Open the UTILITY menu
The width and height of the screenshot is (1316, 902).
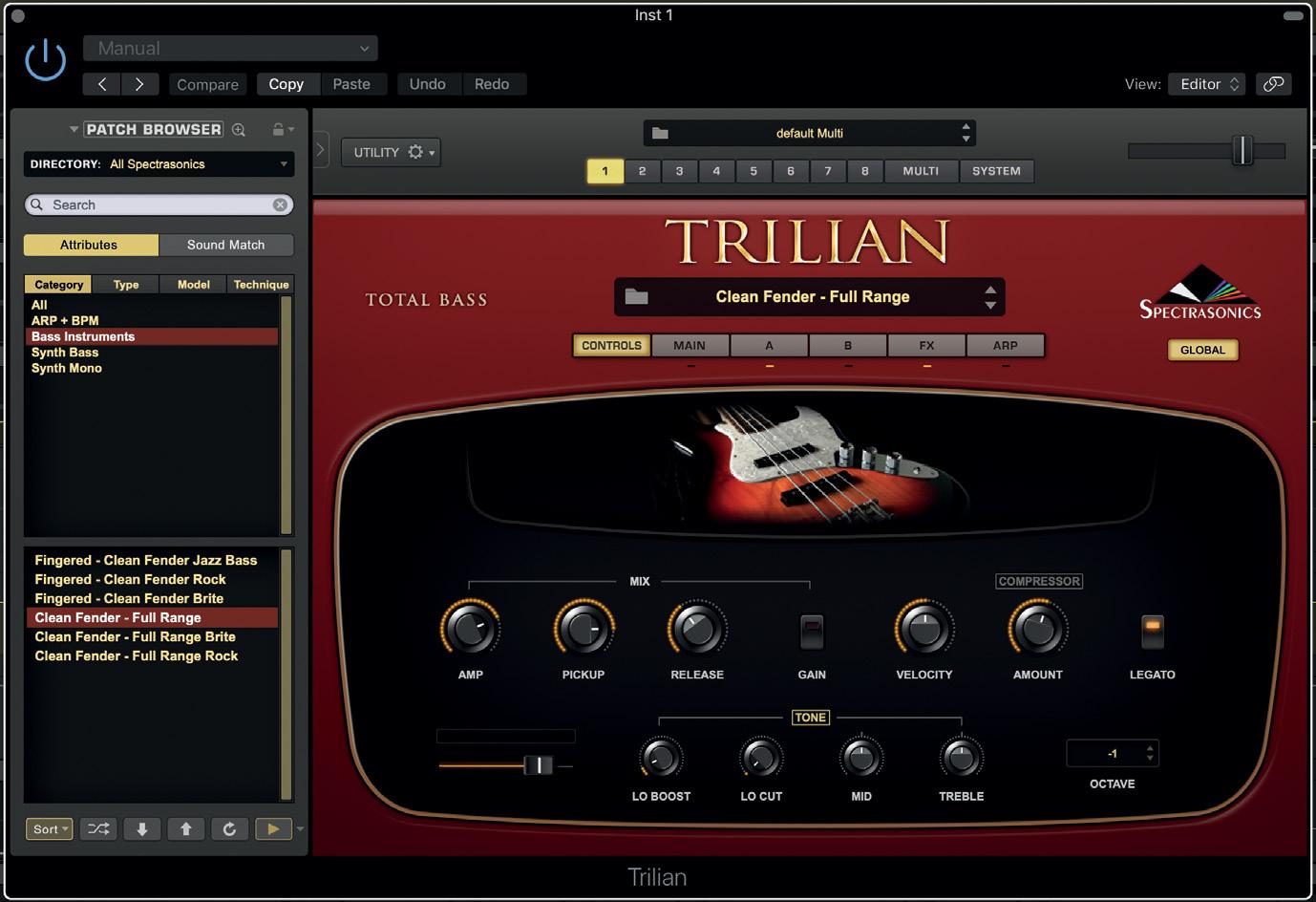click(x=391, y=152)
